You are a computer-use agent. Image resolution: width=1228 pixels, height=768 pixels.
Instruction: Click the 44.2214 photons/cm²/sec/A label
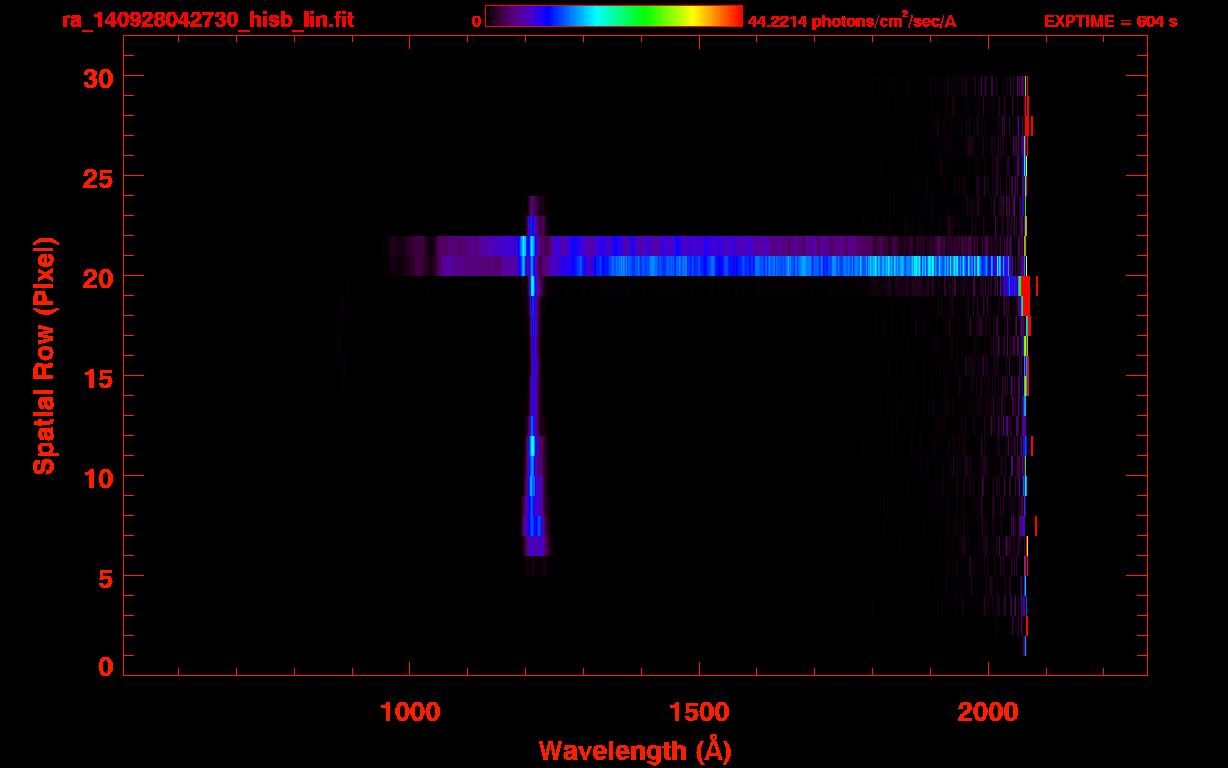pyautogui.click(x=852, y=20)
